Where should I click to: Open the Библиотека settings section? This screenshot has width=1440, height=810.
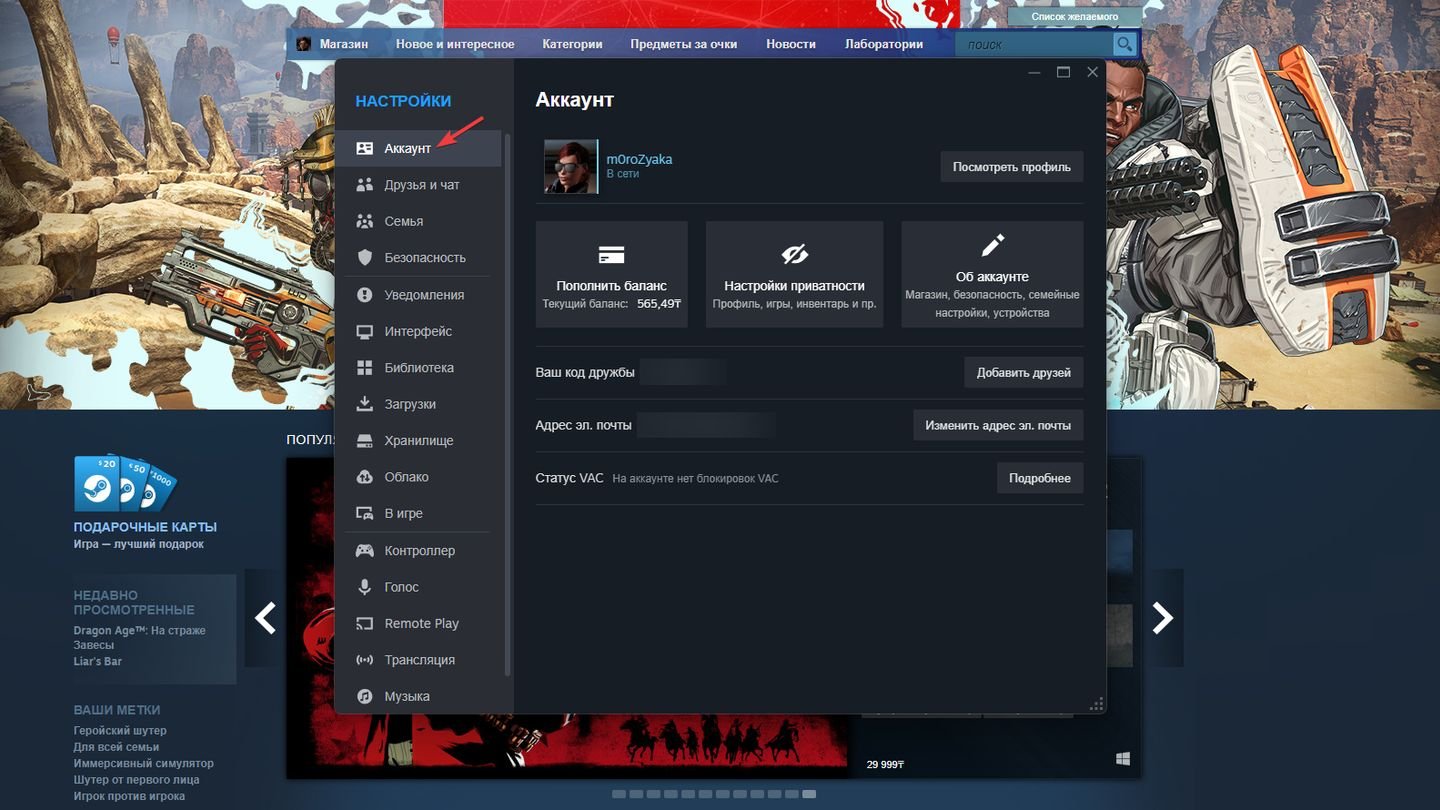pos(418,368)
